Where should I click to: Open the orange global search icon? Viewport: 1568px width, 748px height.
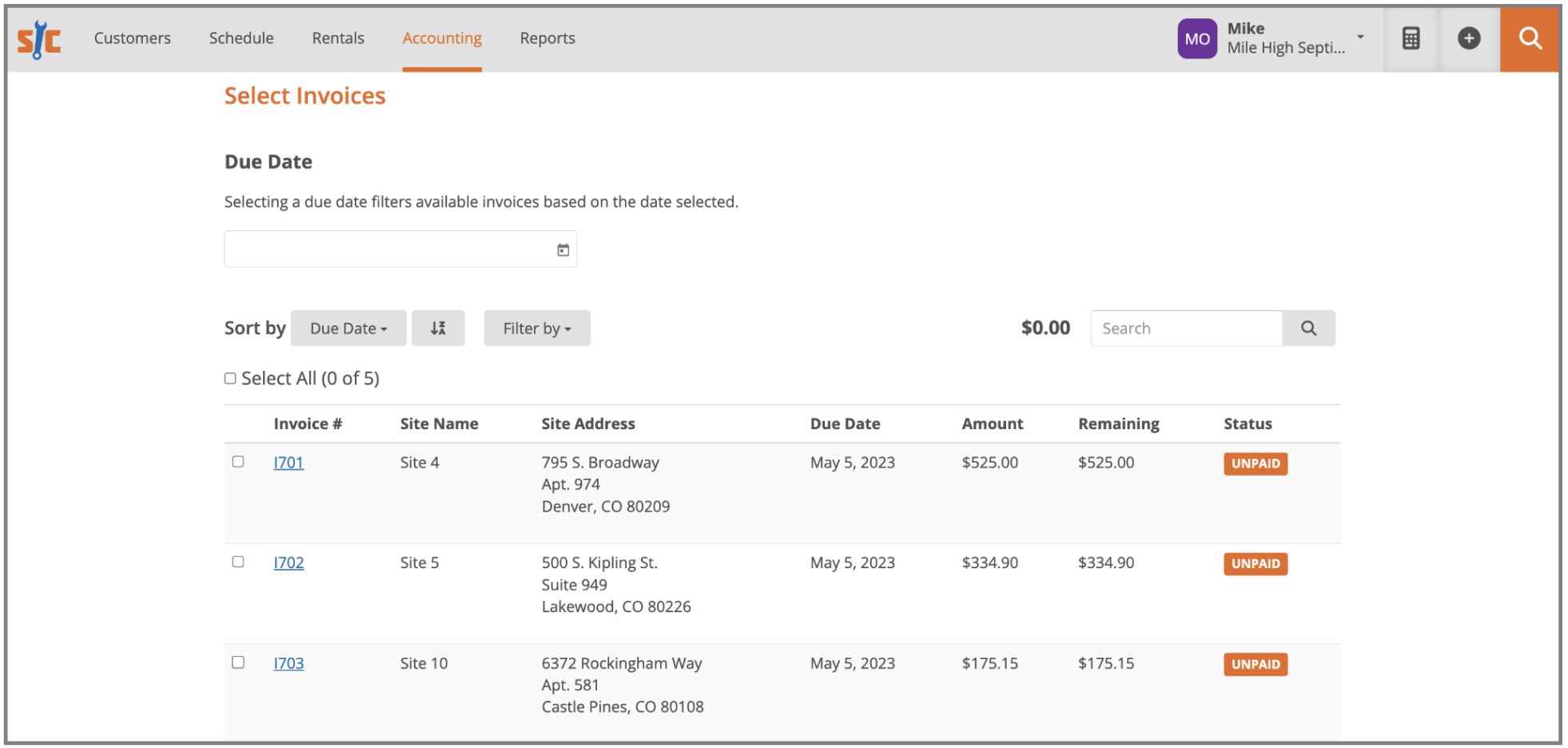pos(1529,38)
